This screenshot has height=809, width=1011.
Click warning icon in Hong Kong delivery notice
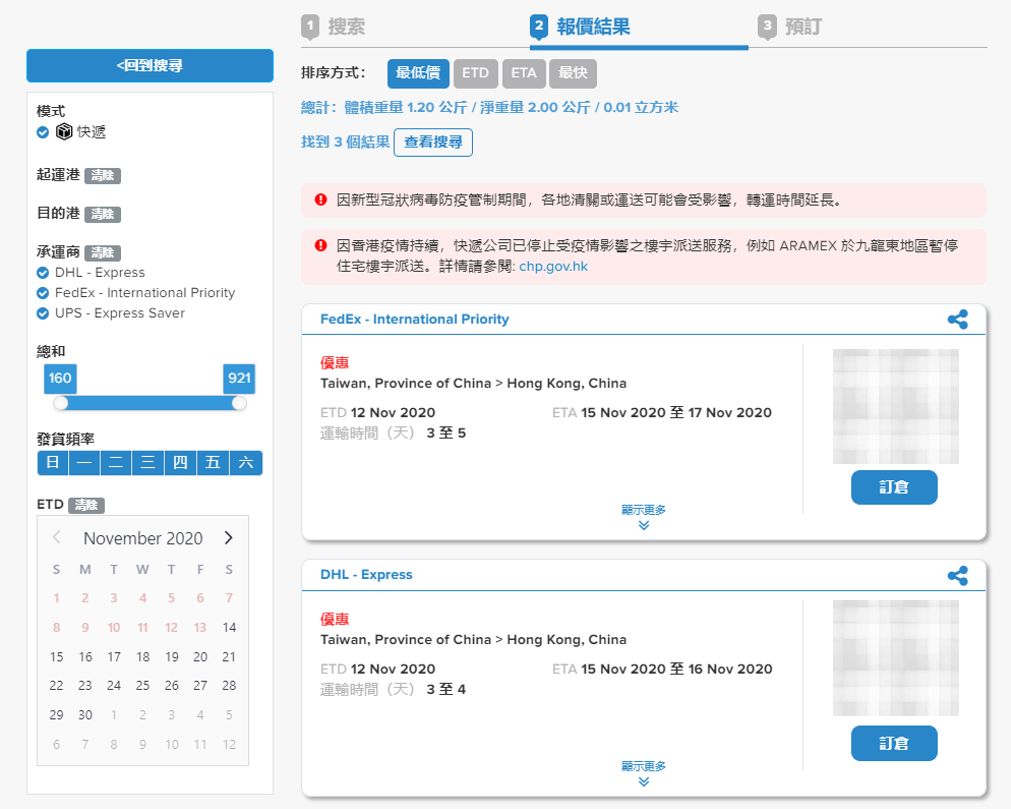tap(320, 246)
